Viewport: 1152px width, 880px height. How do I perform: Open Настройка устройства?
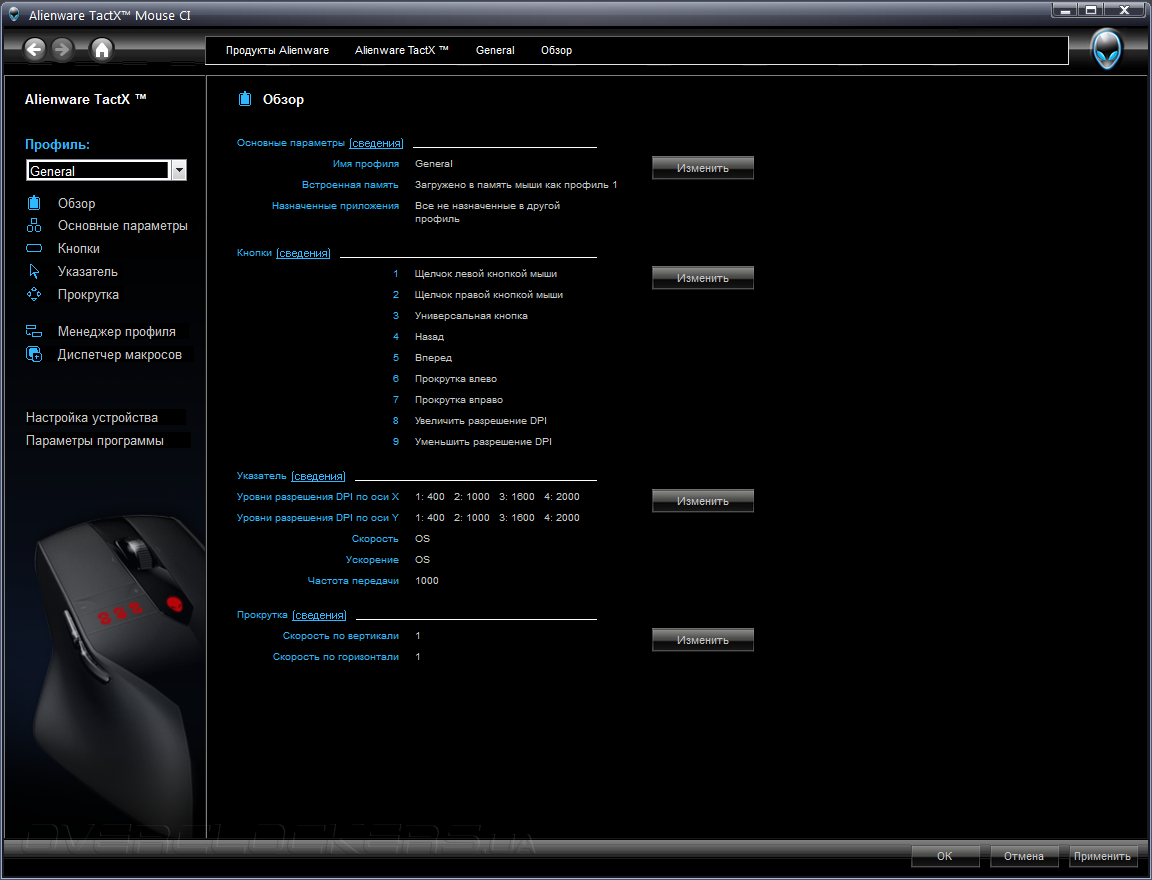92,417
